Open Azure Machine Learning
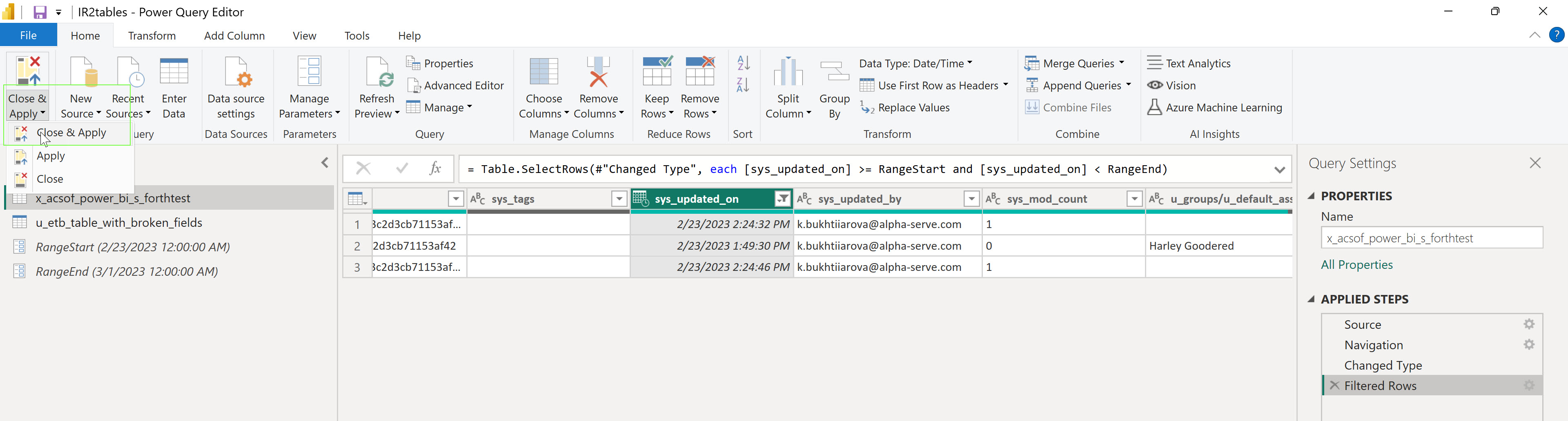Image resolution: width=1568 pixels, height=421 pixels. point(1215,108)
